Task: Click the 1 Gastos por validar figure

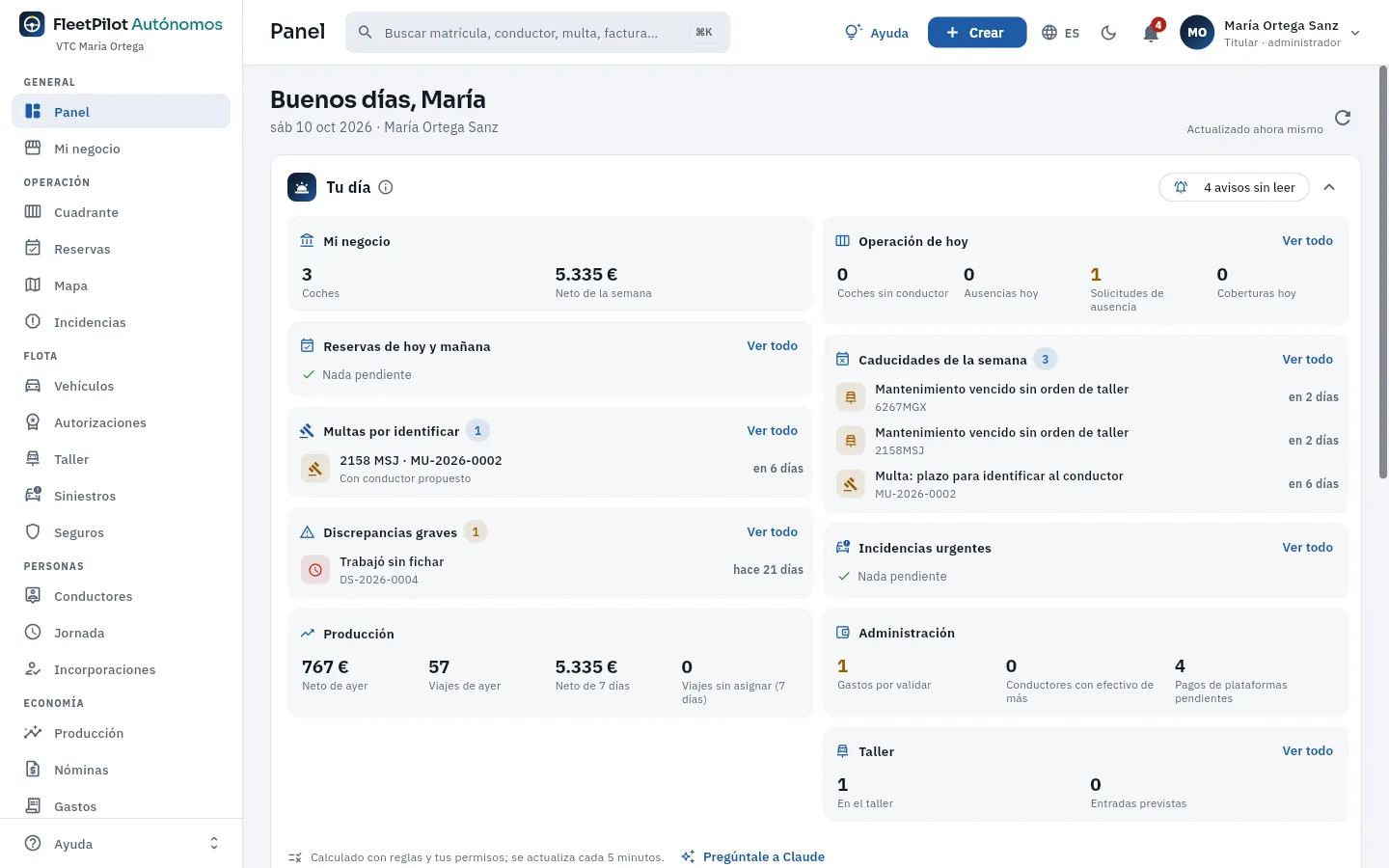Action: (843, 666)
